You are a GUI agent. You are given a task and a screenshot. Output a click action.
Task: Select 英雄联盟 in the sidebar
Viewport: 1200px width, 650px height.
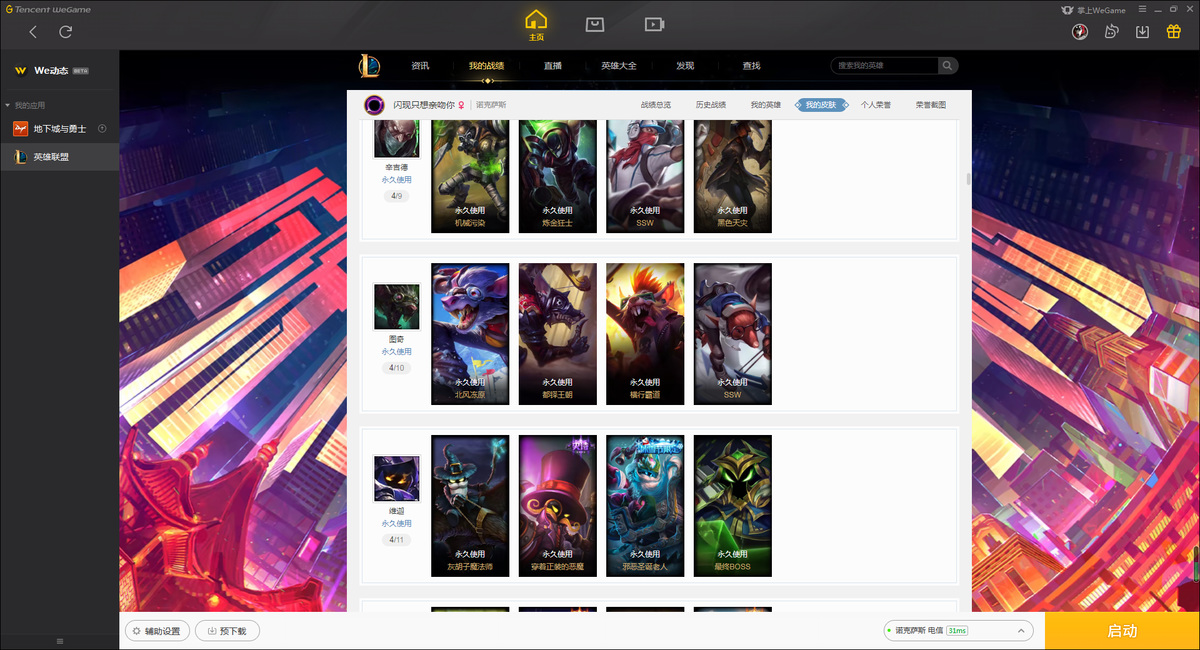click(59, 157)
